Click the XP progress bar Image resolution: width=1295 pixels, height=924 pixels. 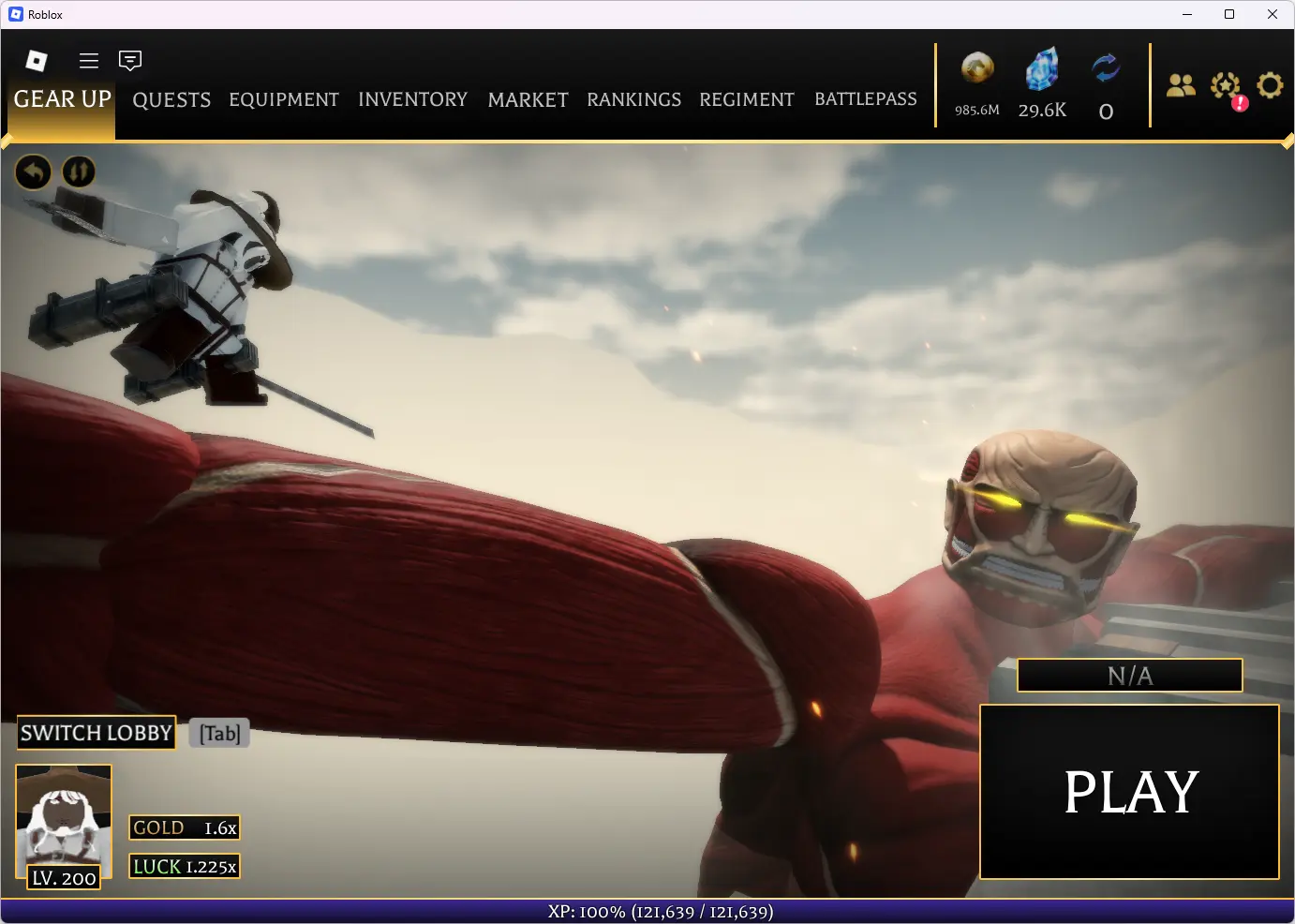(x=647, y=912)
